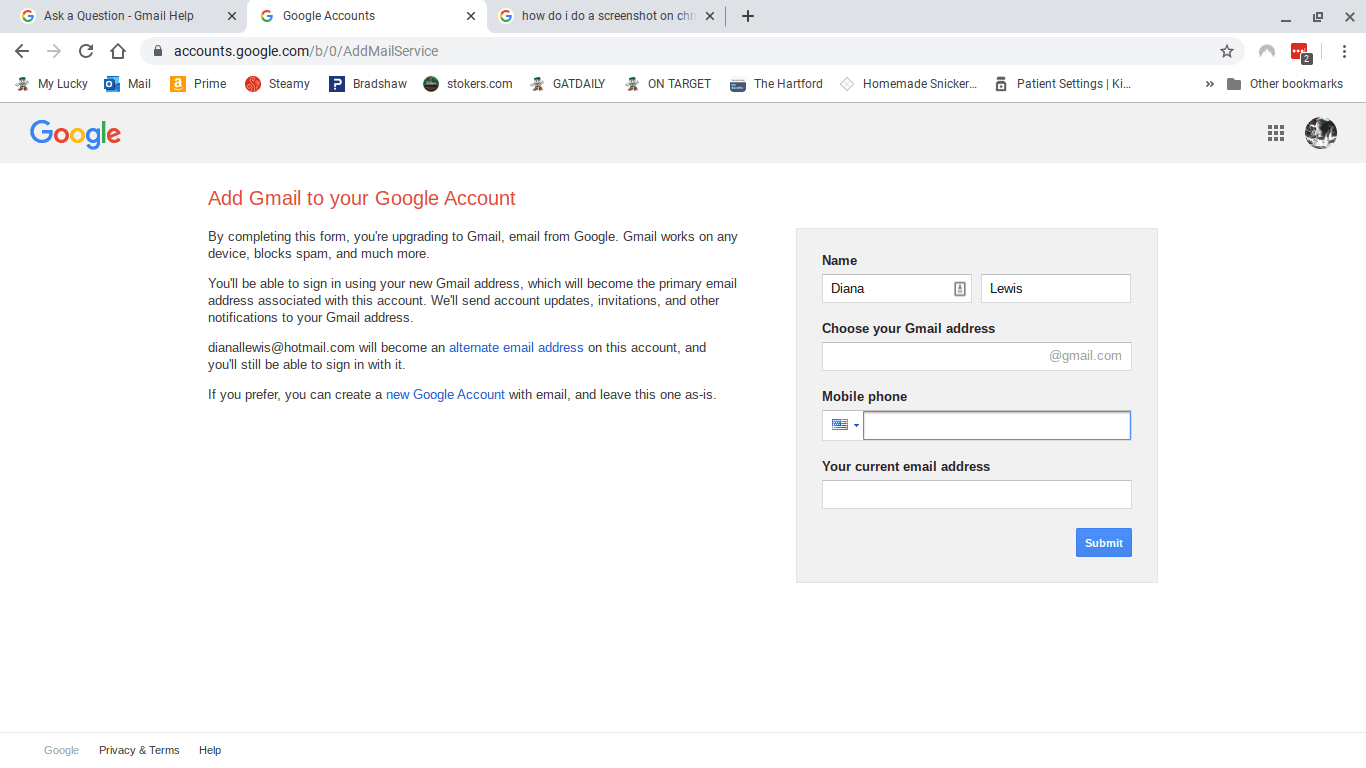Open the grey circular extension icon in the toolbar
This screenshot has height=768, width=1366.
[1267, 51]
